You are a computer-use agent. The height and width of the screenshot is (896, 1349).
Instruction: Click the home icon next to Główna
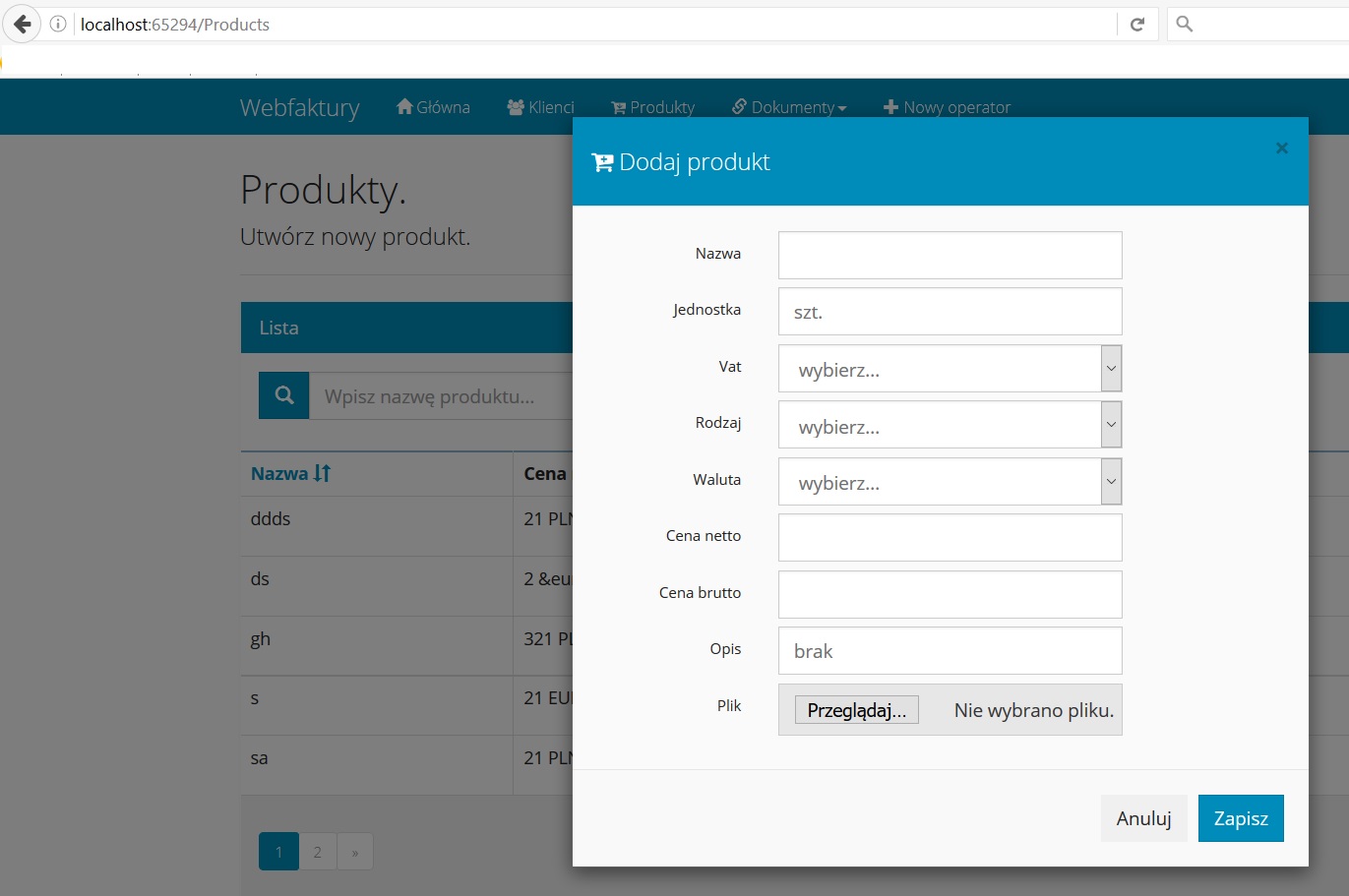point(403,106)
